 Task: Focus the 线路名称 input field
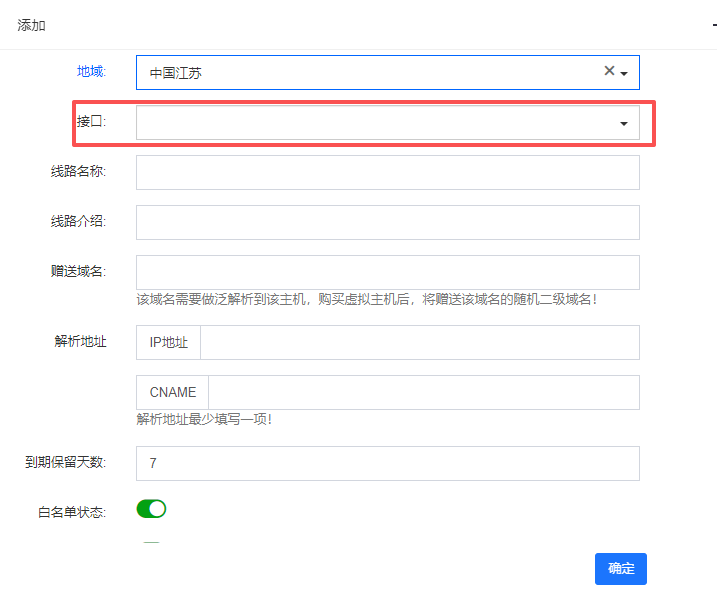(387, 172)
